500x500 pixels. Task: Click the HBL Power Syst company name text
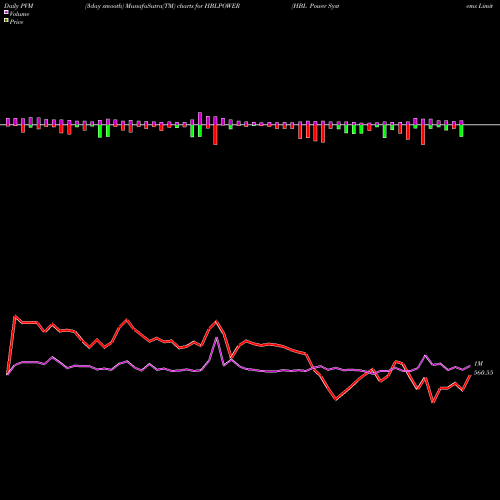point(315,6)
